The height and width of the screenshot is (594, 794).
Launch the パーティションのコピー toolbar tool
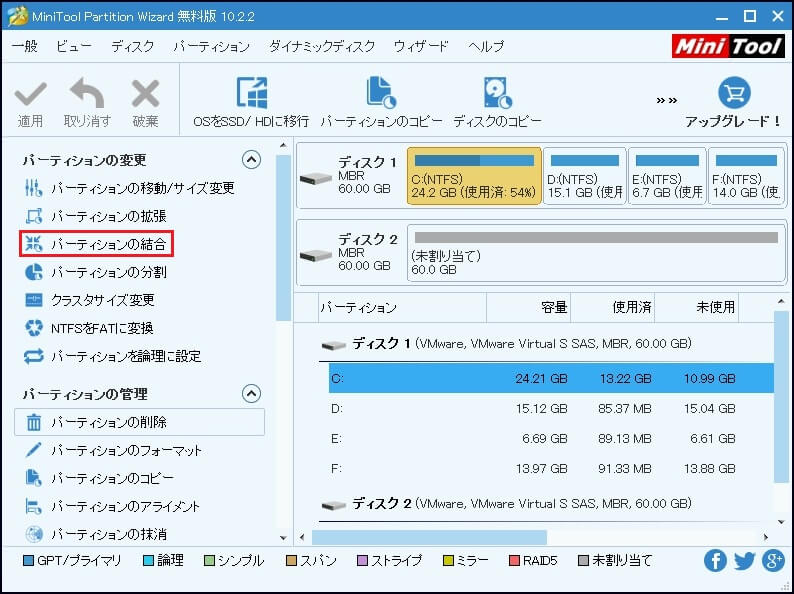pyautogui.click(x=381, y=95)
